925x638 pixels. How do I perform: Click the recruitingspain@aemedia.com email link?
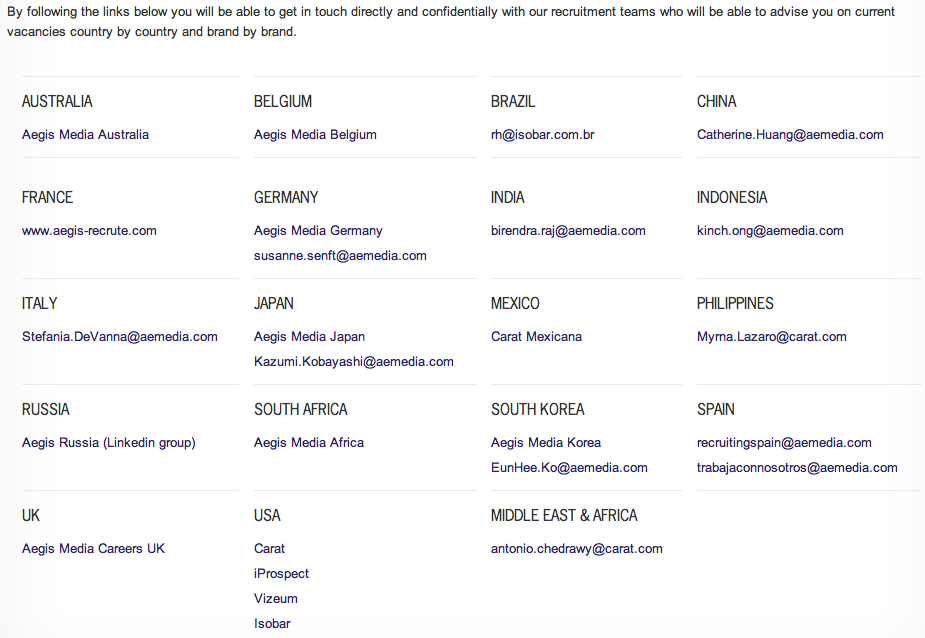[784, 443]
